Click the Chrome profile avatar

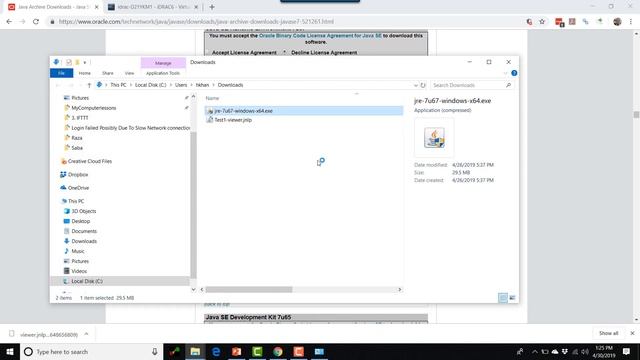pyautogui.click(x=617, y=22)
